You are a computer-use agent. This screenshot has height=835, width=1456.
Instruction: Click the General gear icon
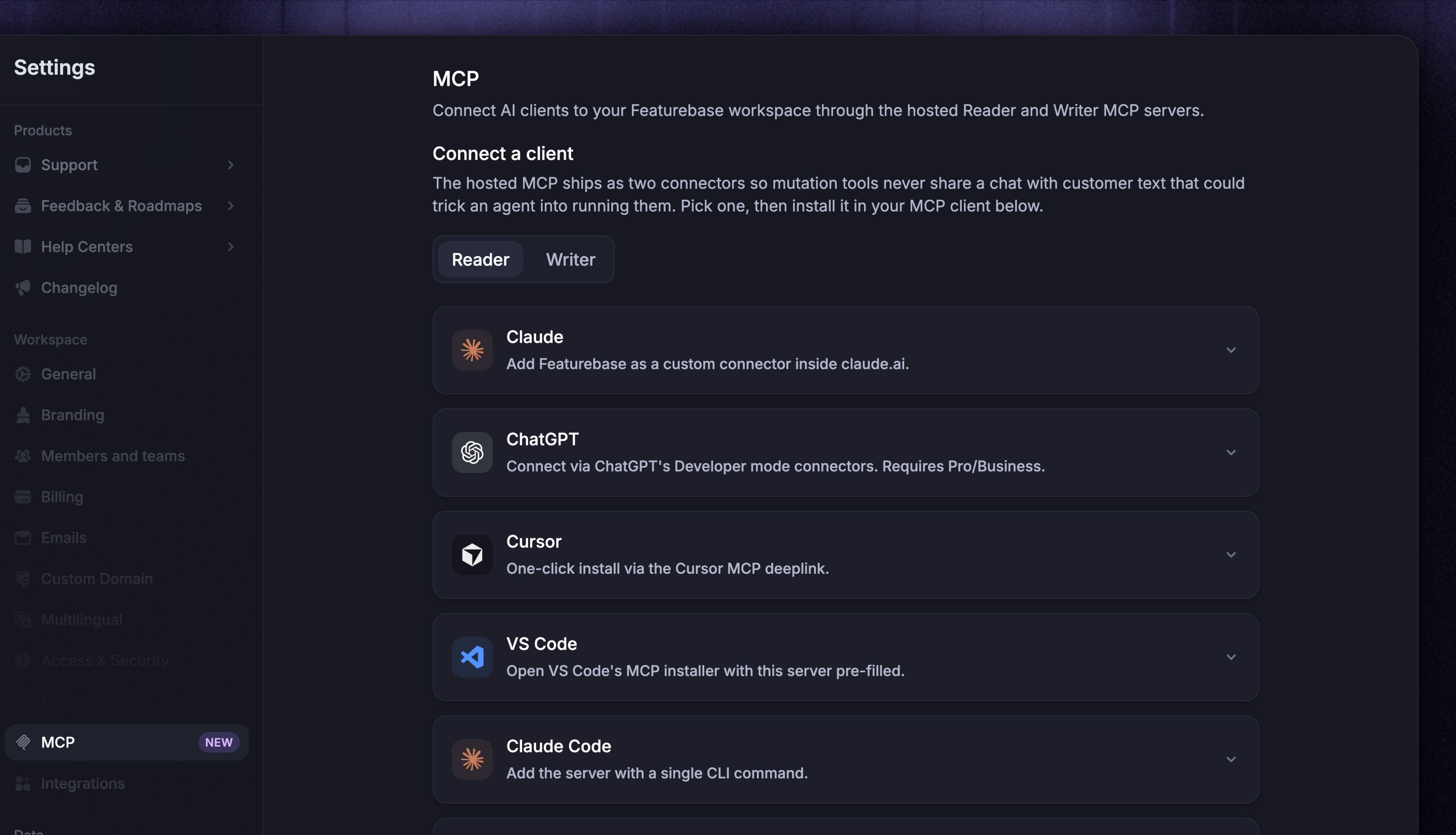click(x=23, y=374)
